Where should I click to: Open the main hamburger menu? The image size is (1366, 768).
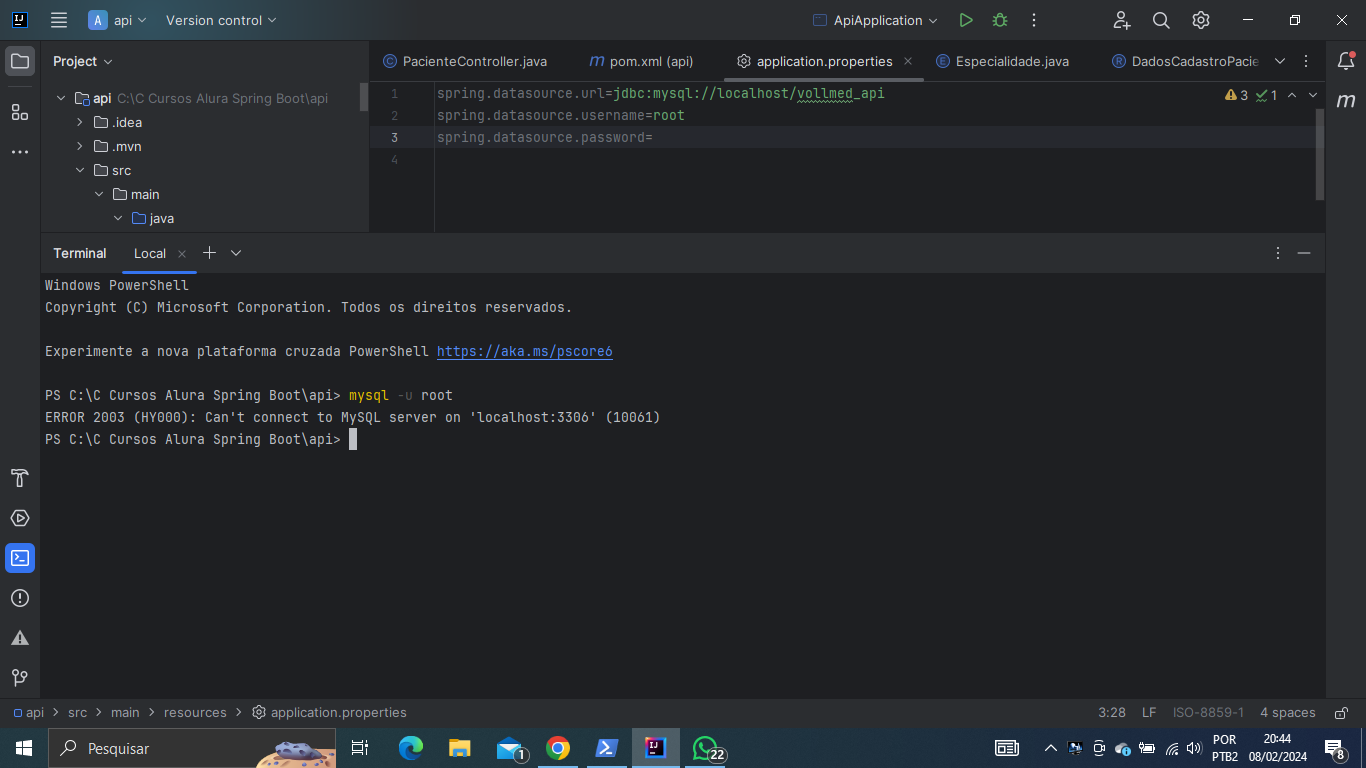[x=59, y=20]
